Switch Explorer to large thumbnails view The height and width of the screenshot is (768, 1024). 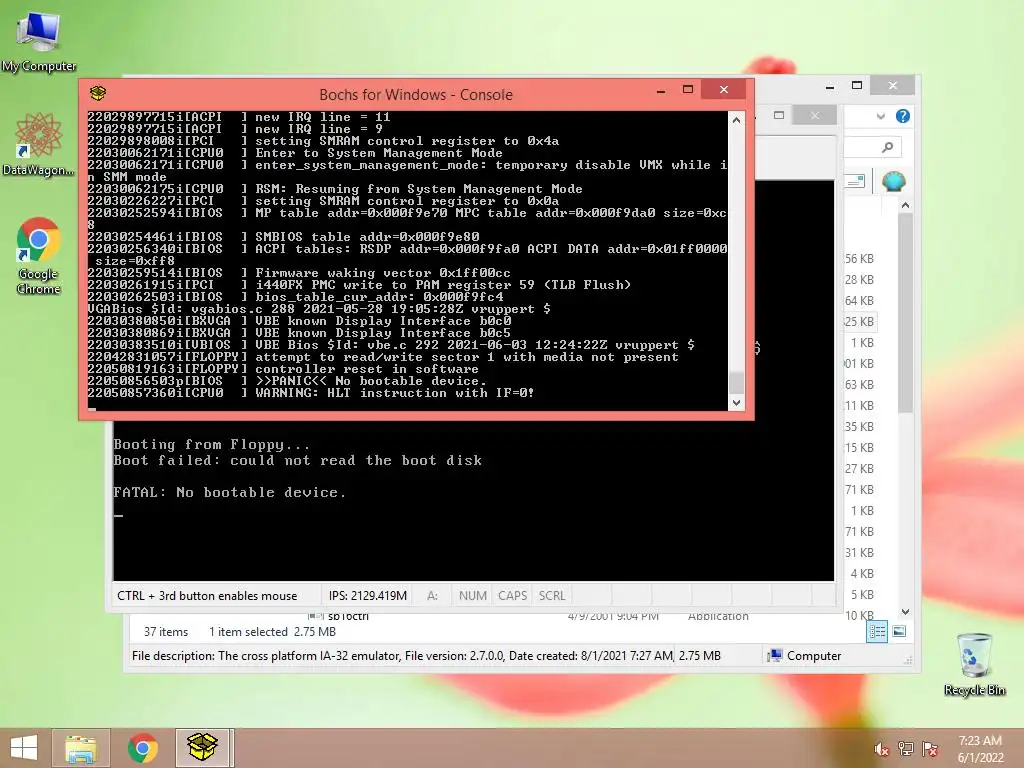point(899,632)
